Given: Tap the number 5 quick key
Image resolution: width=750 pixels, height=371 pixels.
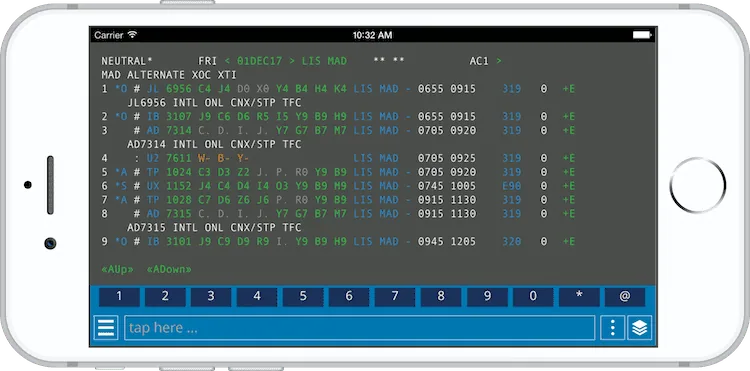Looking at the screenshot, I should click(x=303, y=297).
